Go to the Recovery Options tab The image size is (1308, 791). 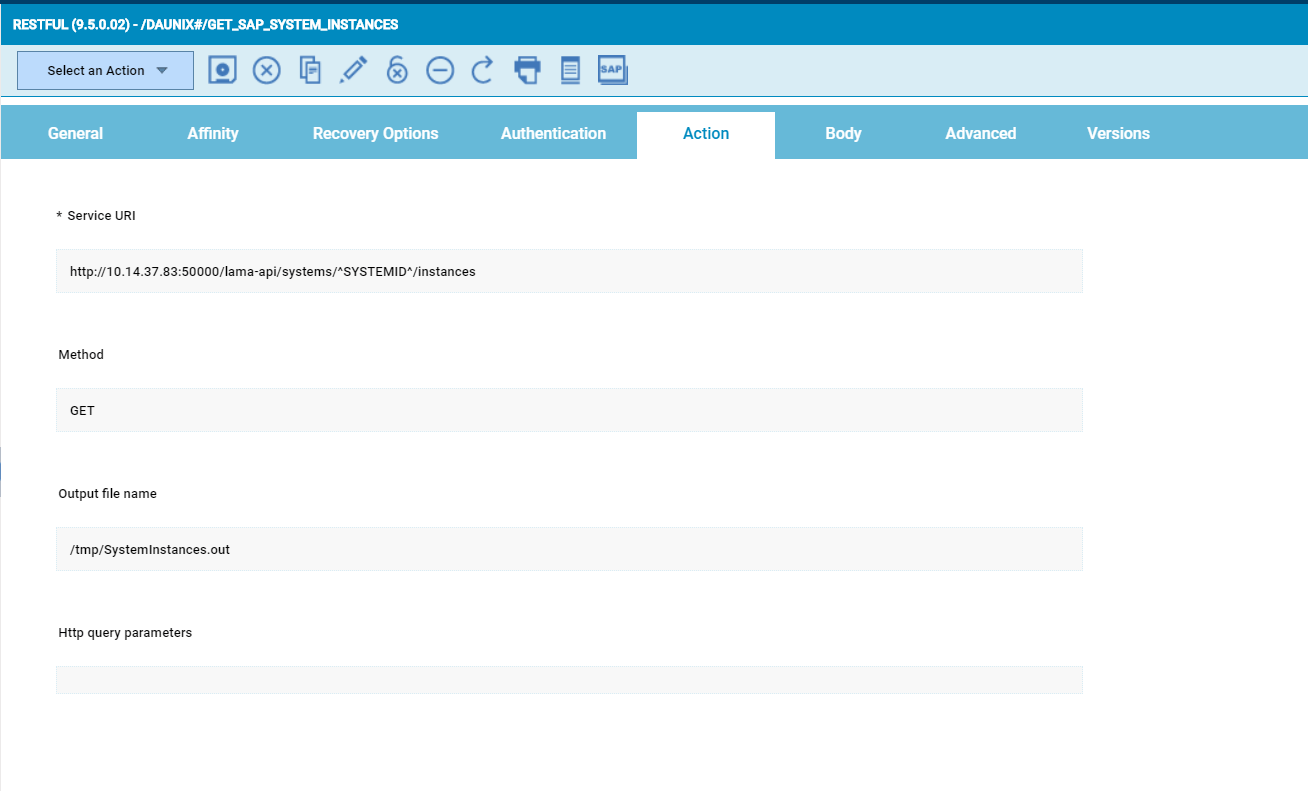click(375, 134)
